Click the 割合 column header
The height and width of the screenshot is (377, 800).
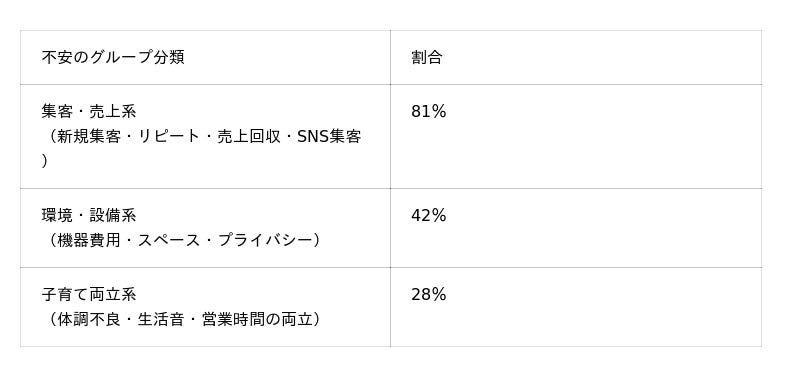point(427,57)
